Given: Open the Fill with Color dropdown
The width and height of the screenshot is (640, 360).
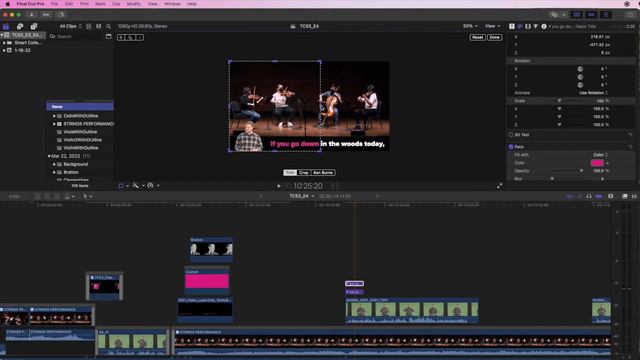Looking at the screenshot, I should coord(600,155).
